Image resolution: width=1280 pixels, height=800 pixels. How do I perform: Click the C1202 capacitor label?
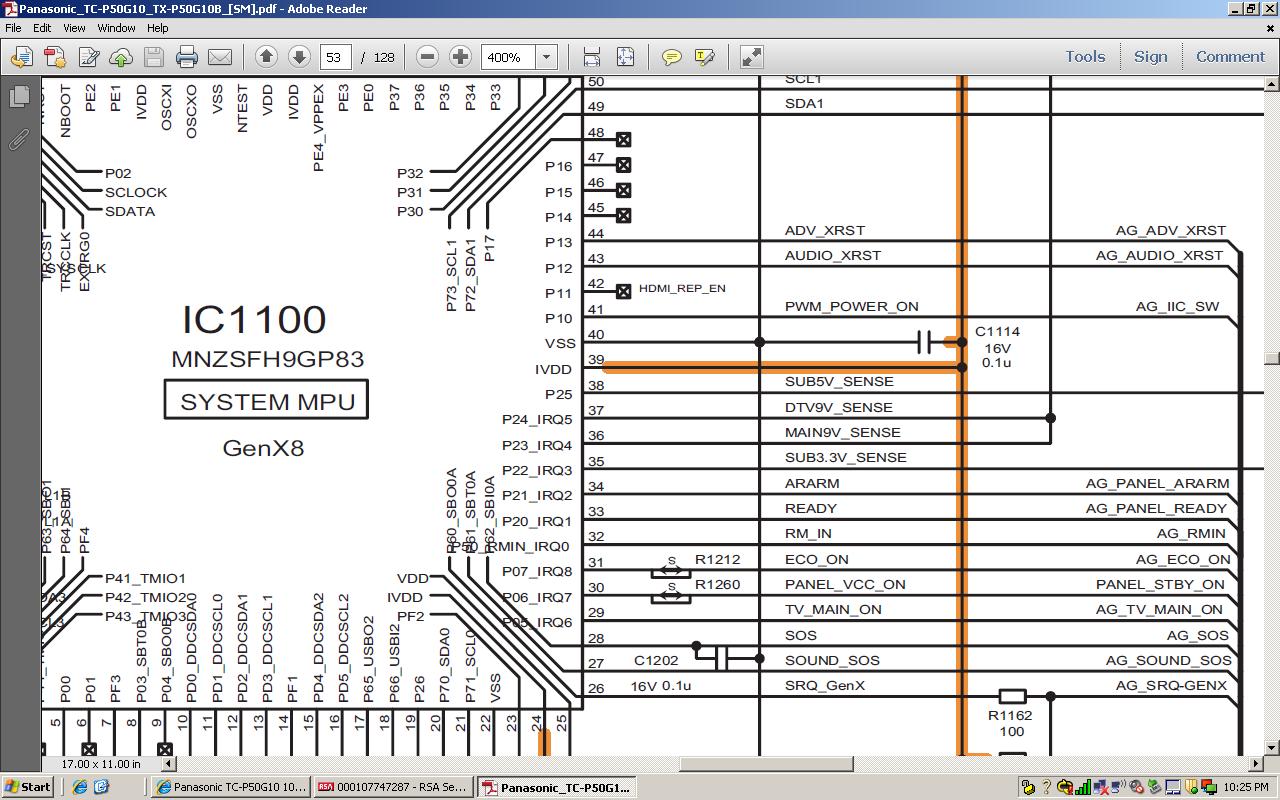tap(656, 660)
